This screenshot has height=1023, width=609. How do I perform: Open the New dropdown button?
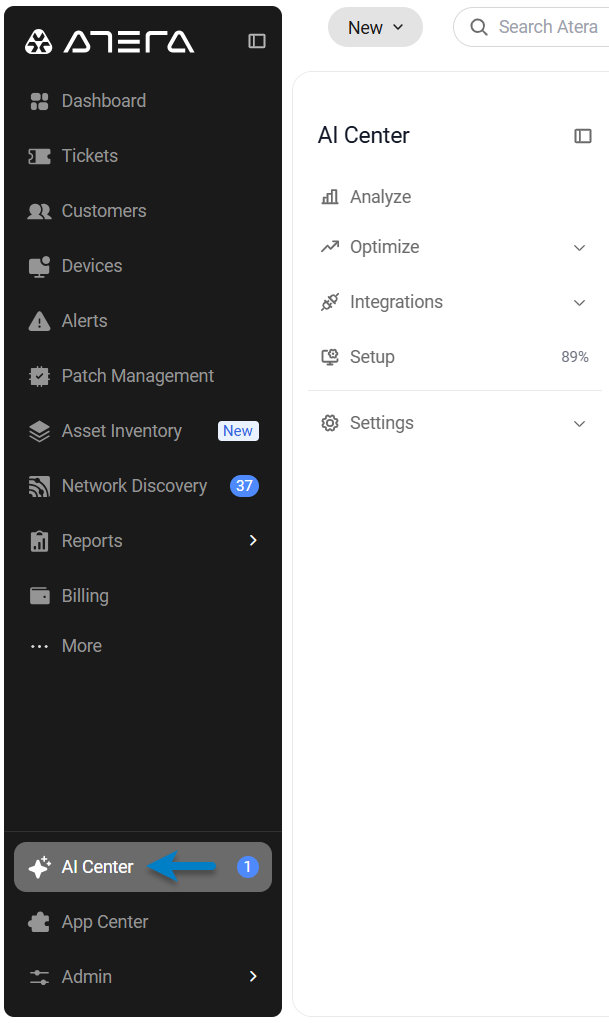point(375,27)
